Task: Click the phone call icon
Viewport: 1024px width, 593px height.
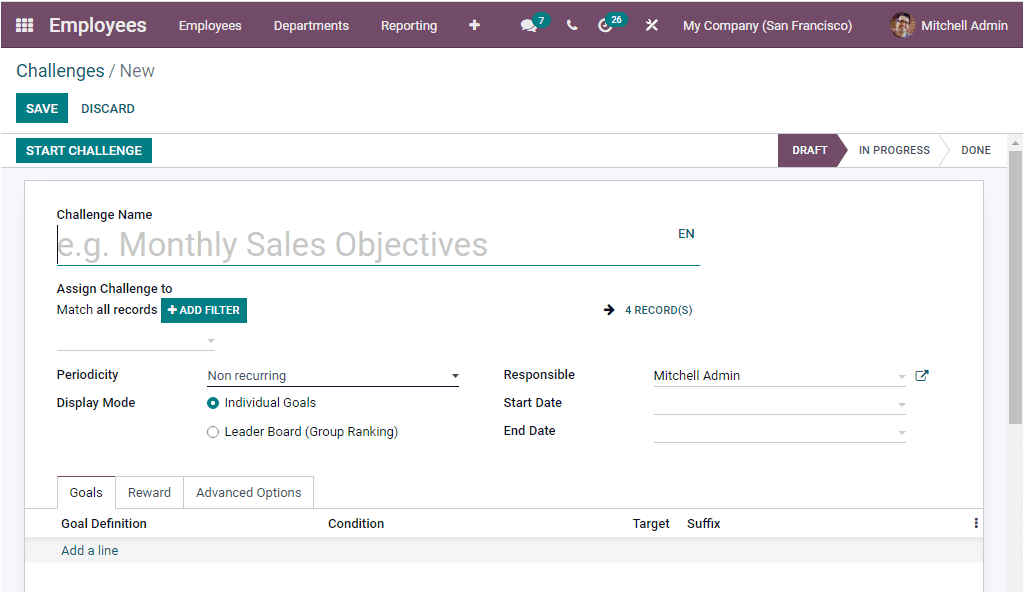Action: [x=571, y=25]
